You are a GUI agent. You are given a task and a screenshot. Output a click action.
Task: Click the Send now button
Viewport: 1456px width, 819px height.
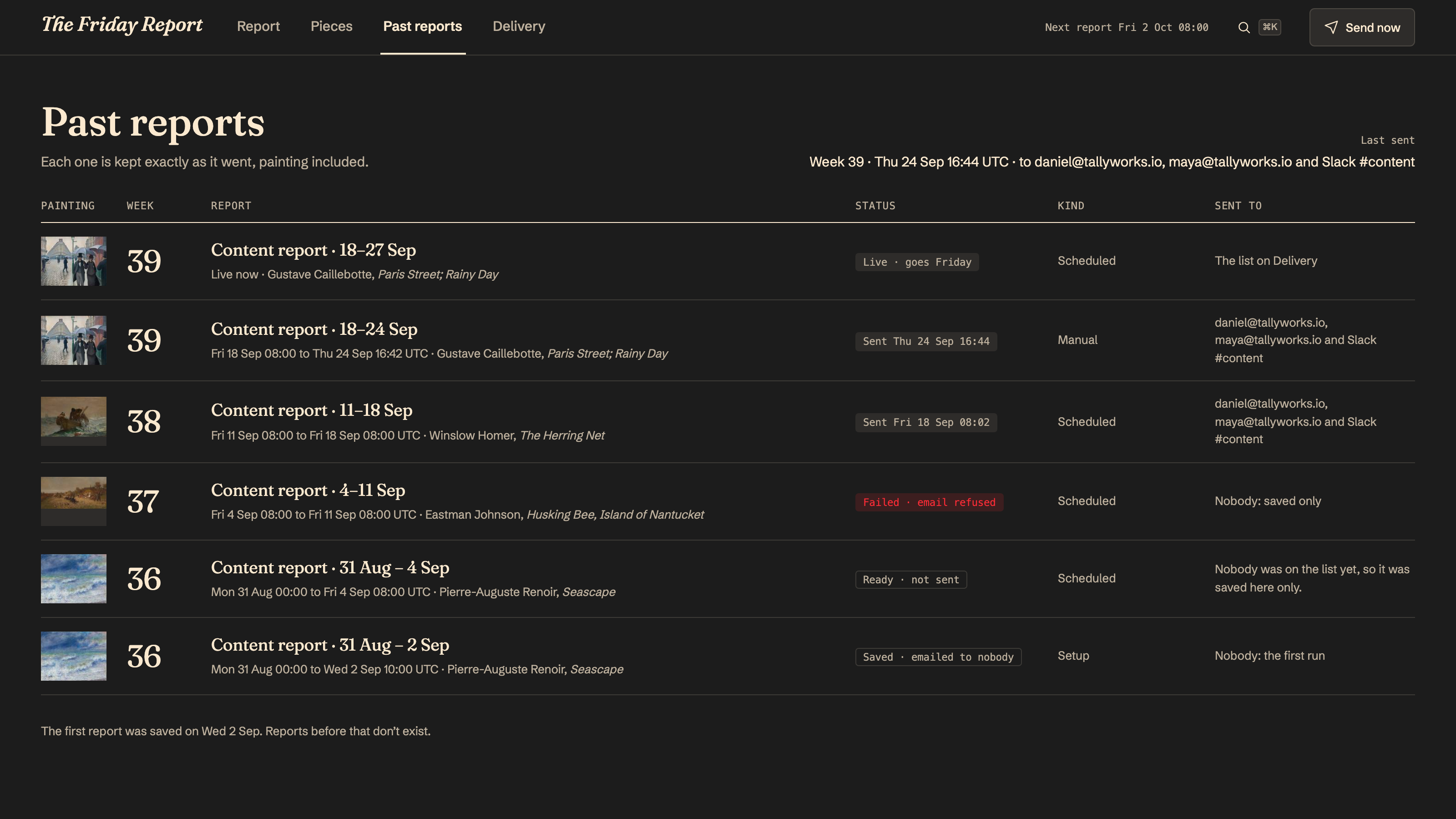[1362, 27]
